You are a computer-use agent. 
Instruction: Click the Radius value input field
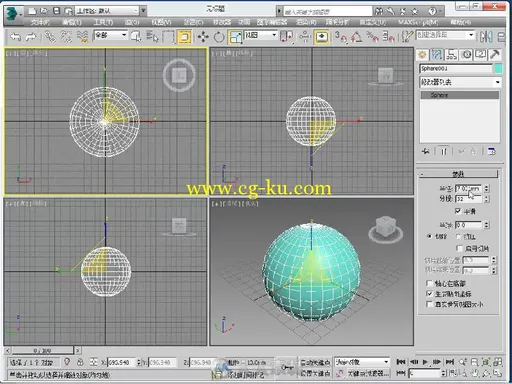click(x=468, y=188)
